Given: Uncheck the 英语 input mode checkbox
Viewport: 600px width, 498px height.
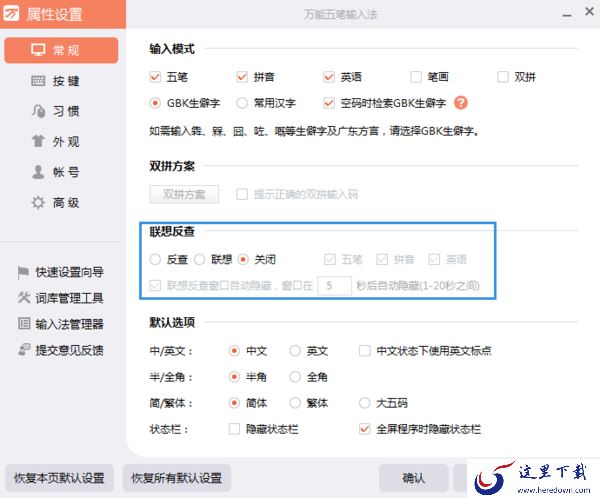Looking at the screenshot, I should 329,77.
